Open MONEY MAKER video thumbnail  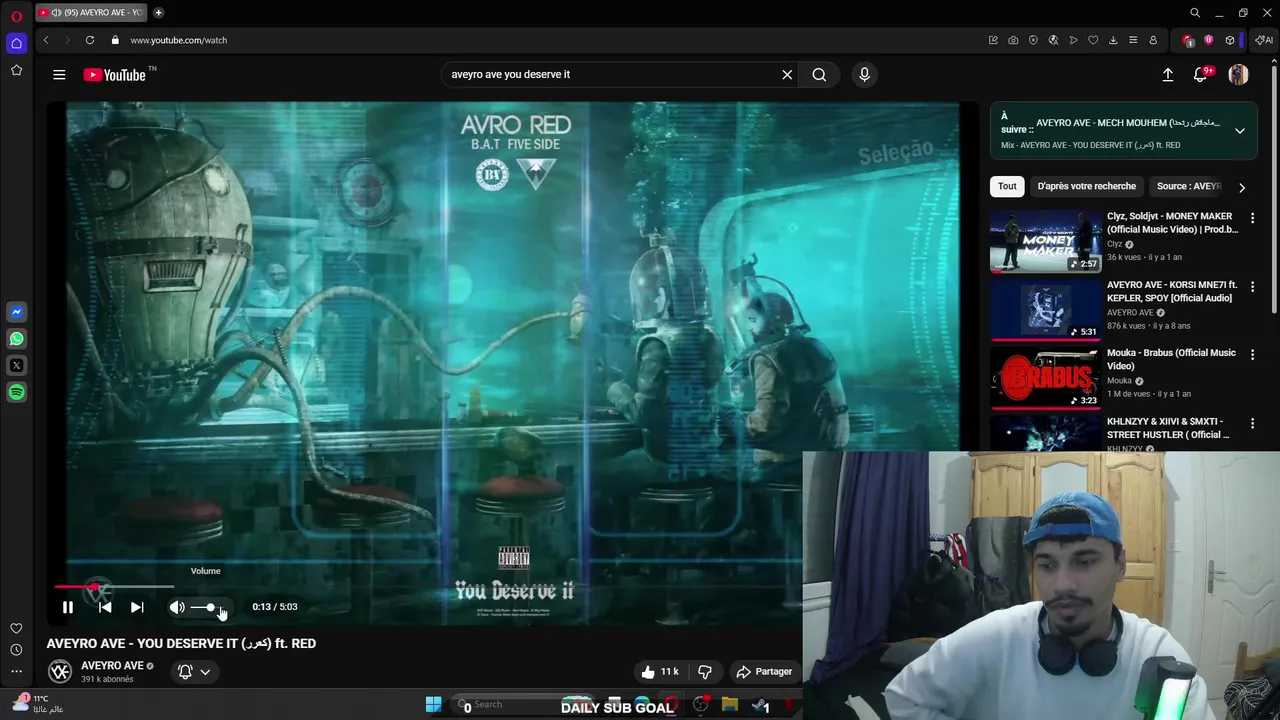coord(1045,241)
